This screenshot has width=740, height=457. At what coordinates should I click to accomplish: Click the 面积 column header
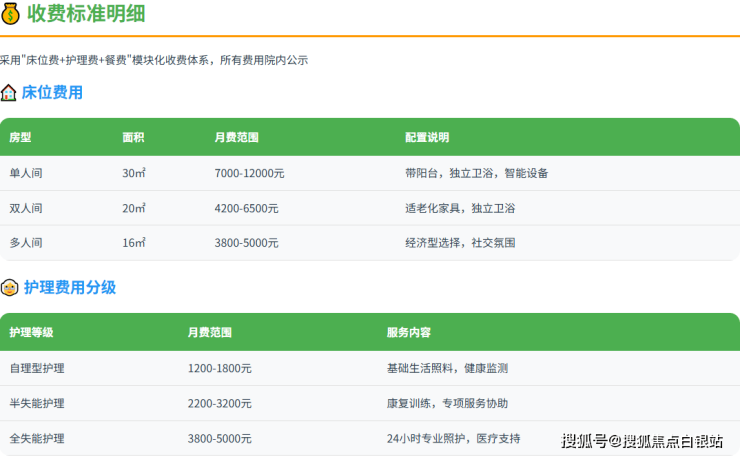coord(134,138)
